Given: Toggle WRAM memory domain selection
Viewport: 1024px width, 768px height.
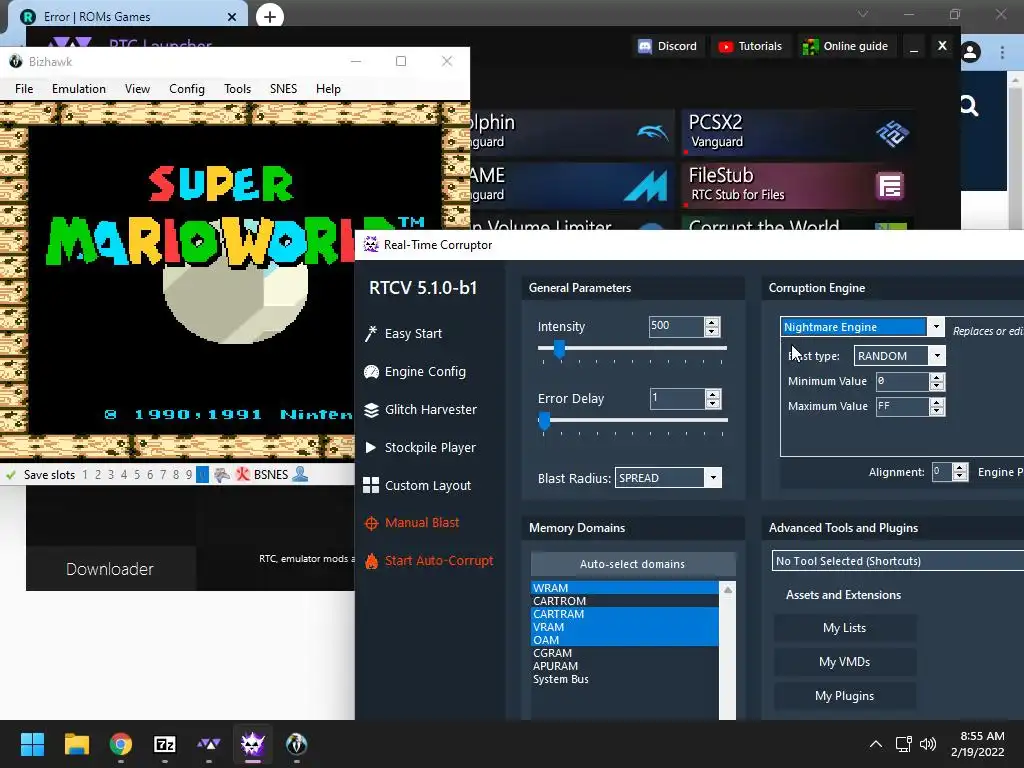Looking at the screenshot, I should pyautogui.click(x=625, y=588).
